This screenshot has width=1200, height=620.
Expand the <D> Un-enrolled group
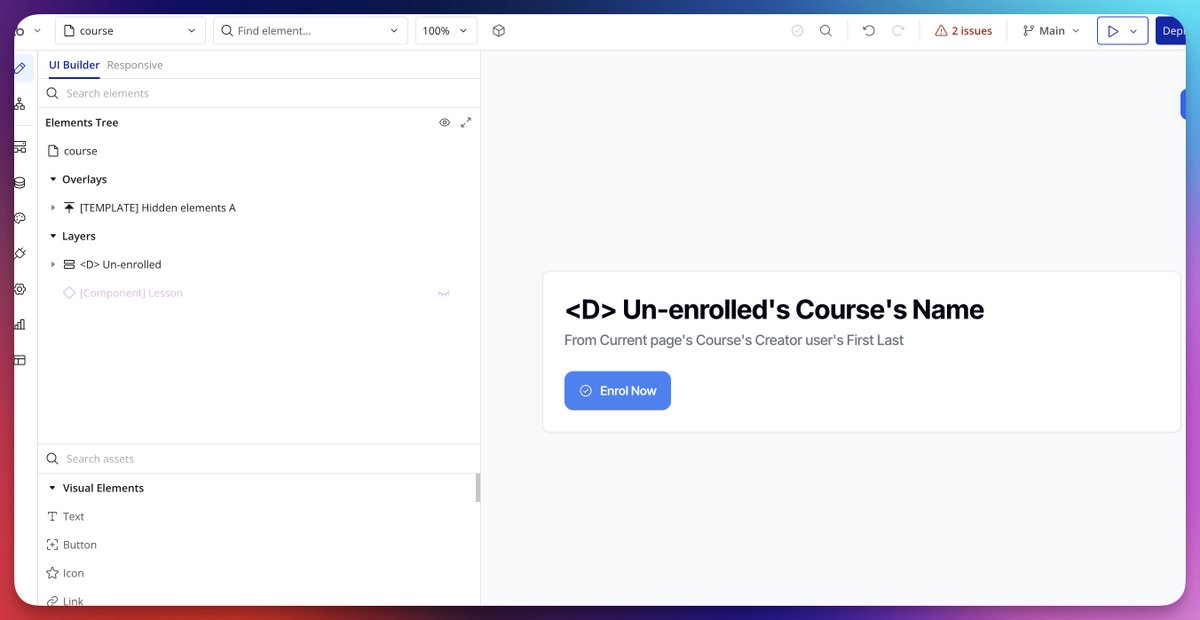click(x=53, y=265)
